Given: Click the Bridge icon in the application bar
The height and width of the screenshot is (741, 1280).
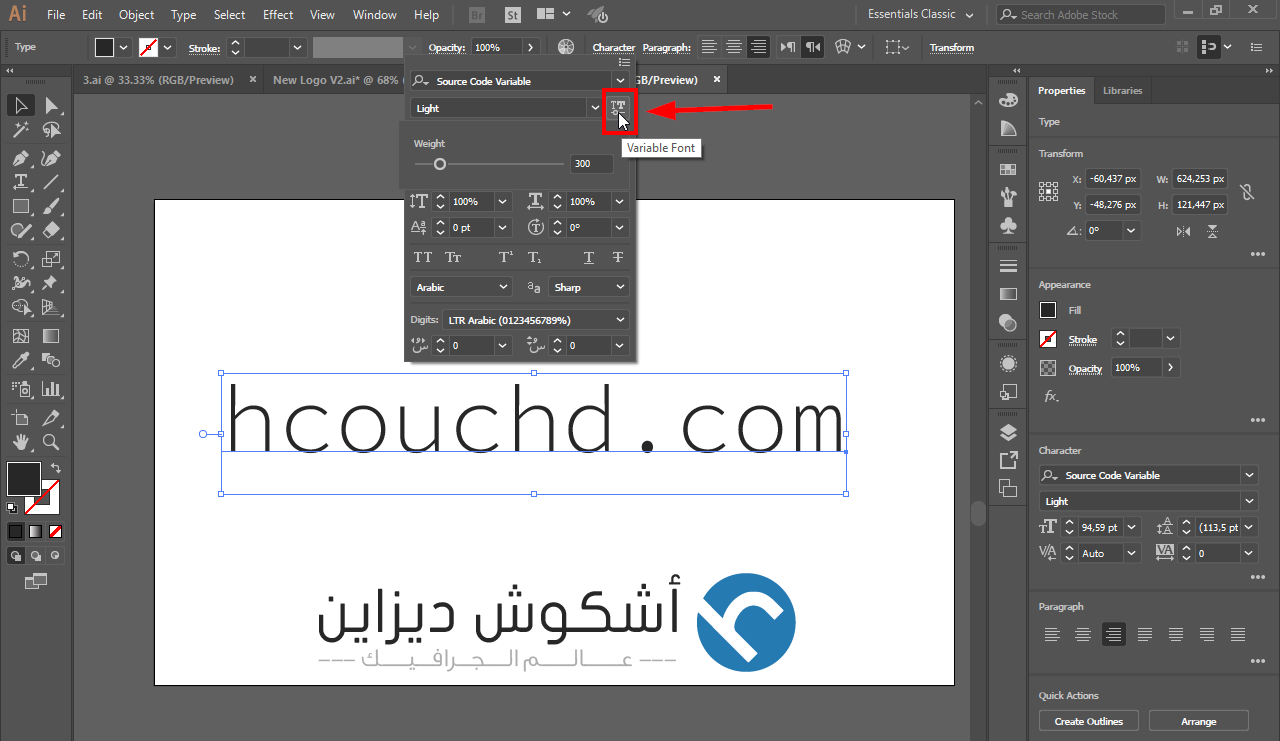Looking at the screenshot, I should 476,14.
